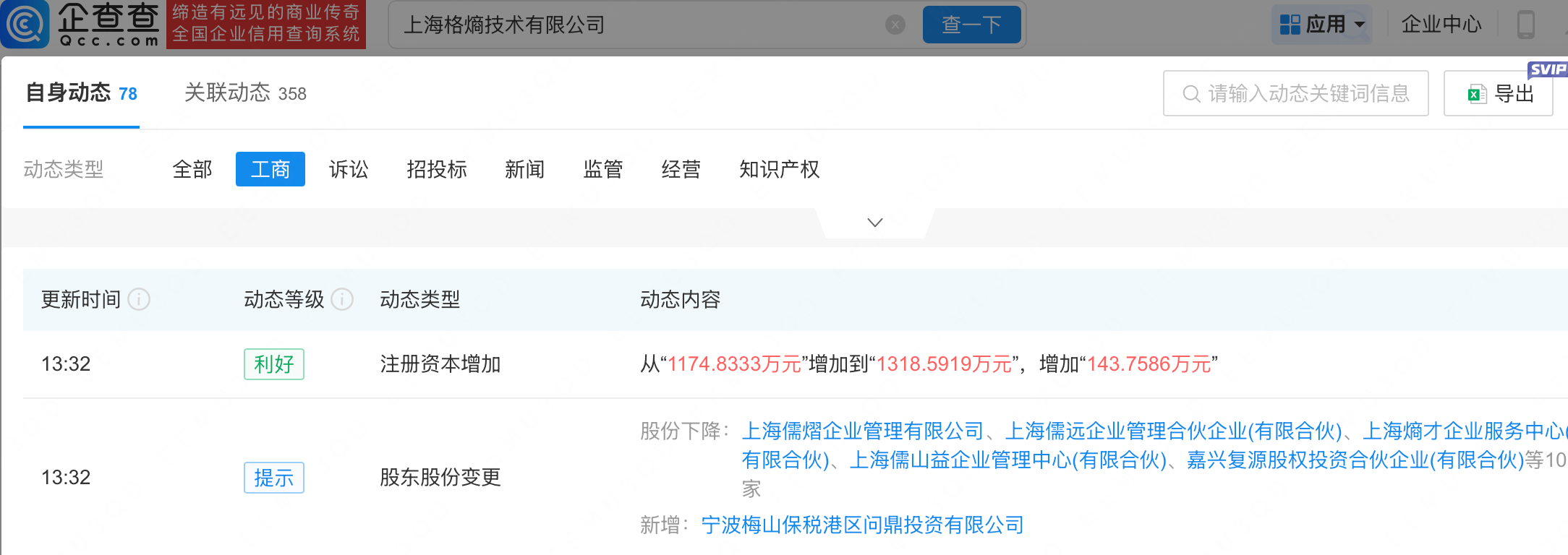The height and width of the screenshot is (555, 1568).
Task: Open 企业中心 link
Action: coord(1441,25)
